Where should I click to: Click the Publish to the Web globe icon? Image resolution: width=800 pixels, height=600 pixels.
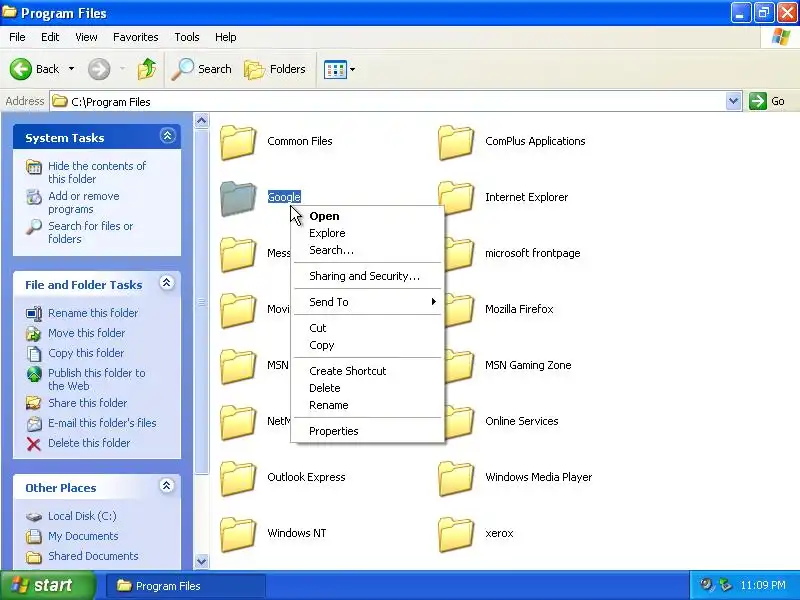(x=34, y=374)
